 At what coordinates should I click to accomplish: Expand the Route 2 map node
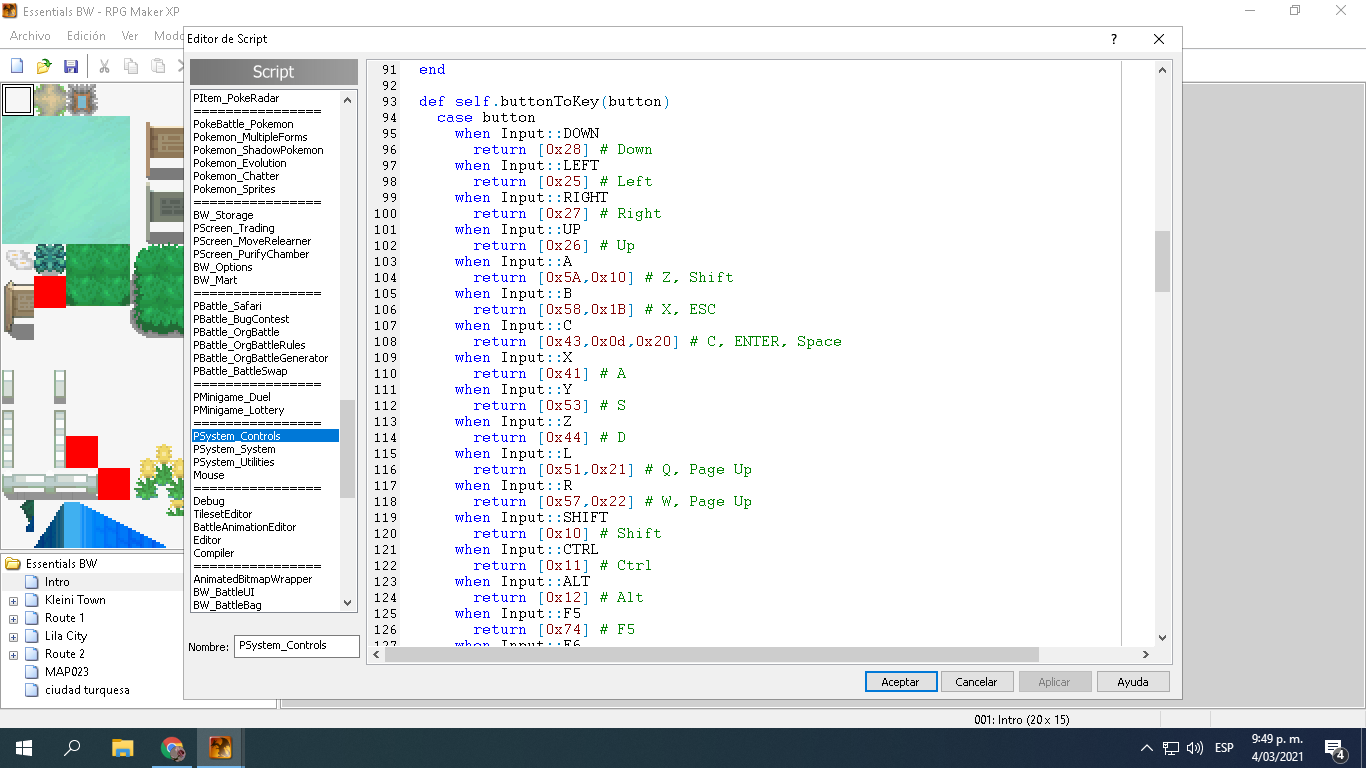[x=14, y=655]
